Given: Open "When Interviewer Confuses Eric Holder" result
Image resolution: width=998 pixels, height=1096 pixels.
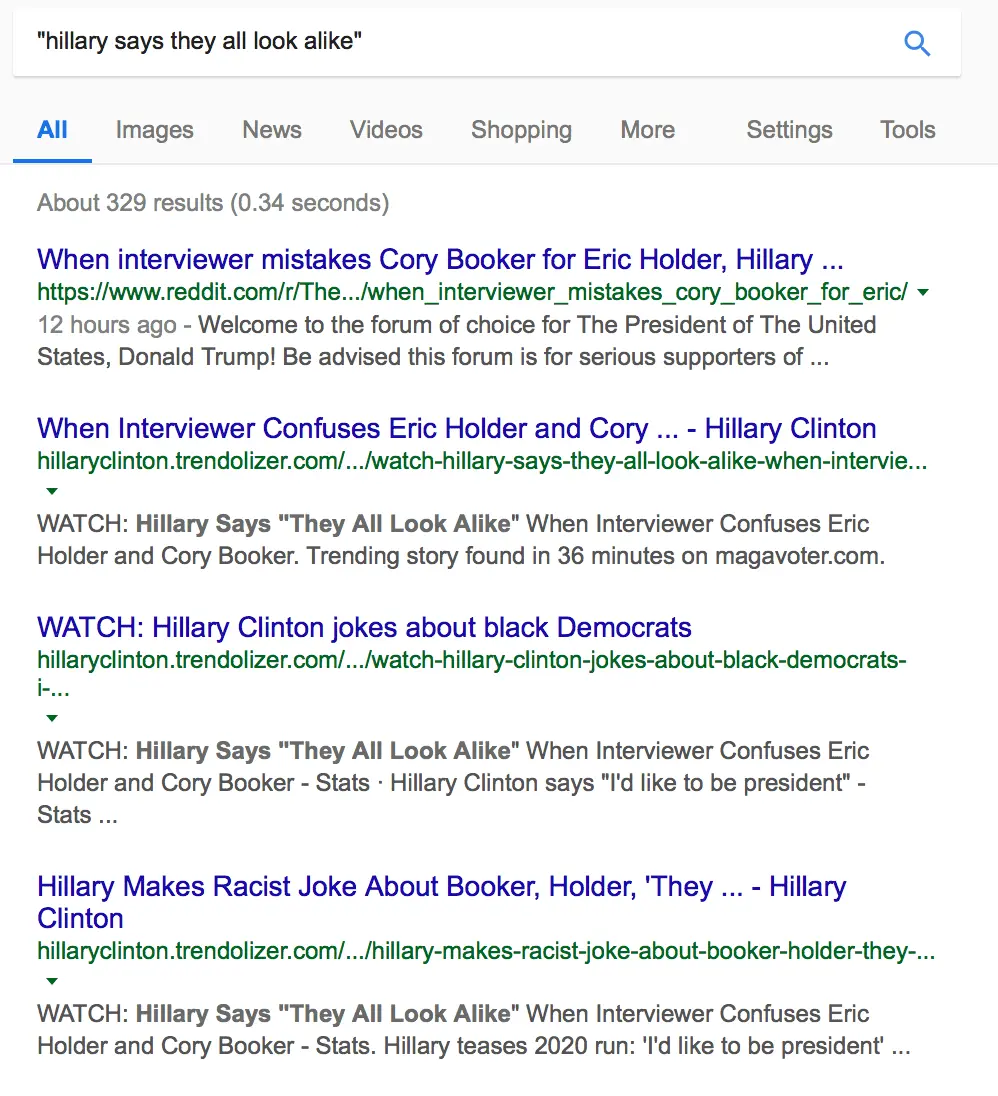Looking at the screenshot, I should pos(456,429).
